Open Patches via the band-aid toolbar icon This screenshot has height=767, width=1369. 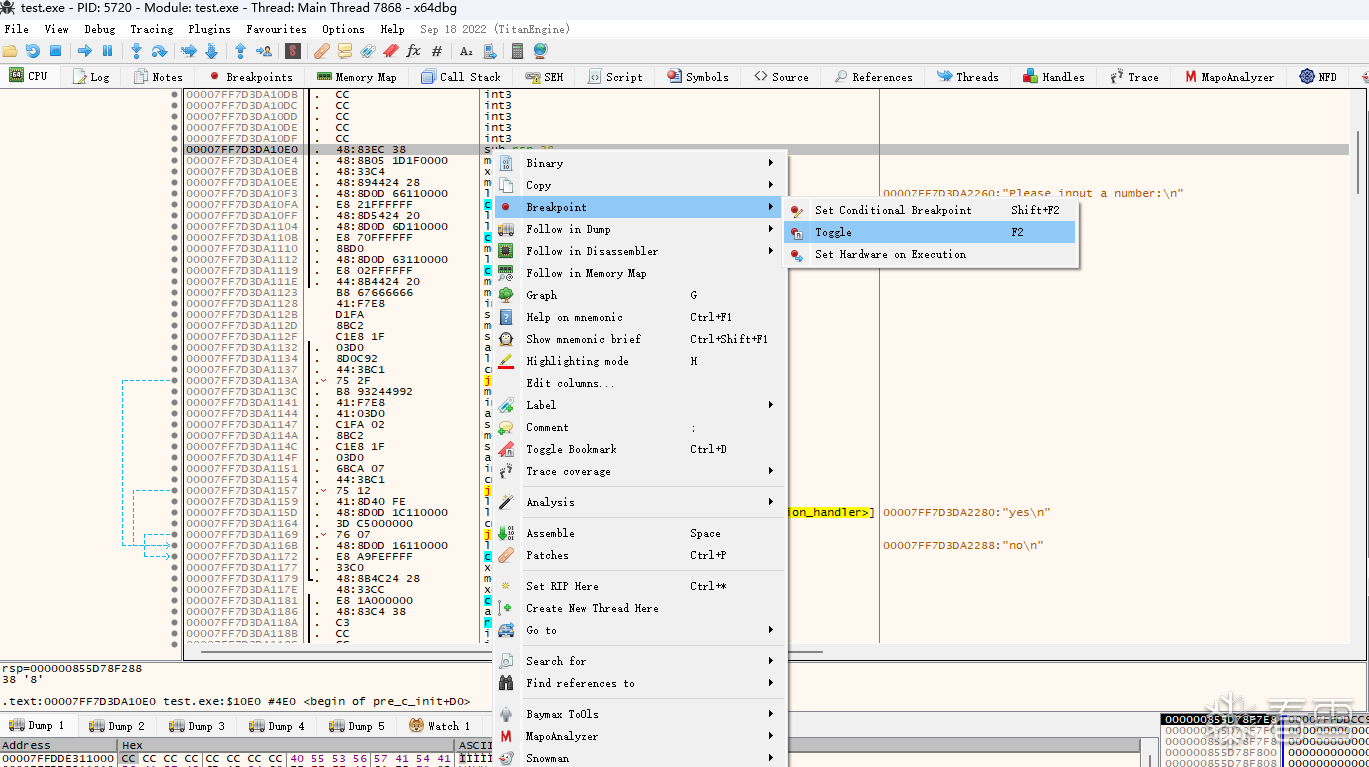pyautogui.click(x=322, y=51)
